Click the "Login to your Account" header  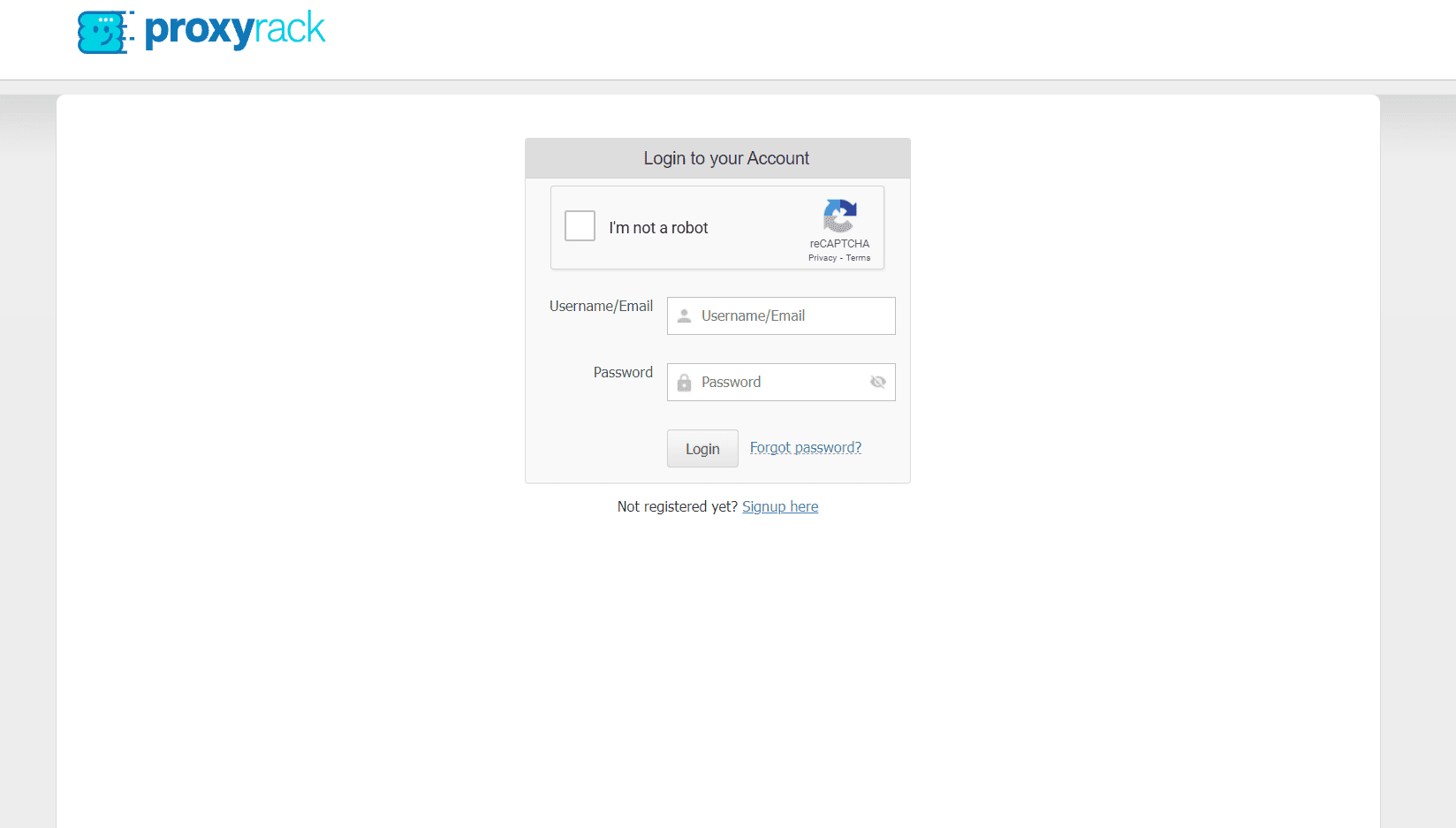coord(725,158)
